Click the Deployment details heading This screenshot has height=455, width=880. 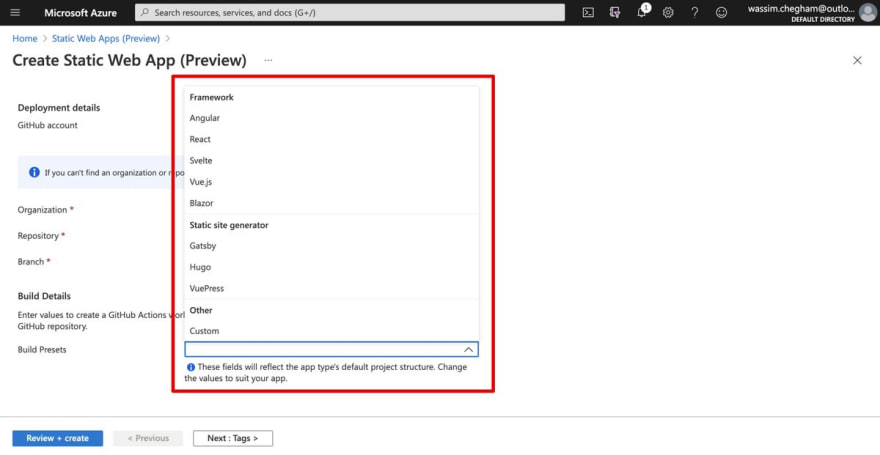point(59,108)
